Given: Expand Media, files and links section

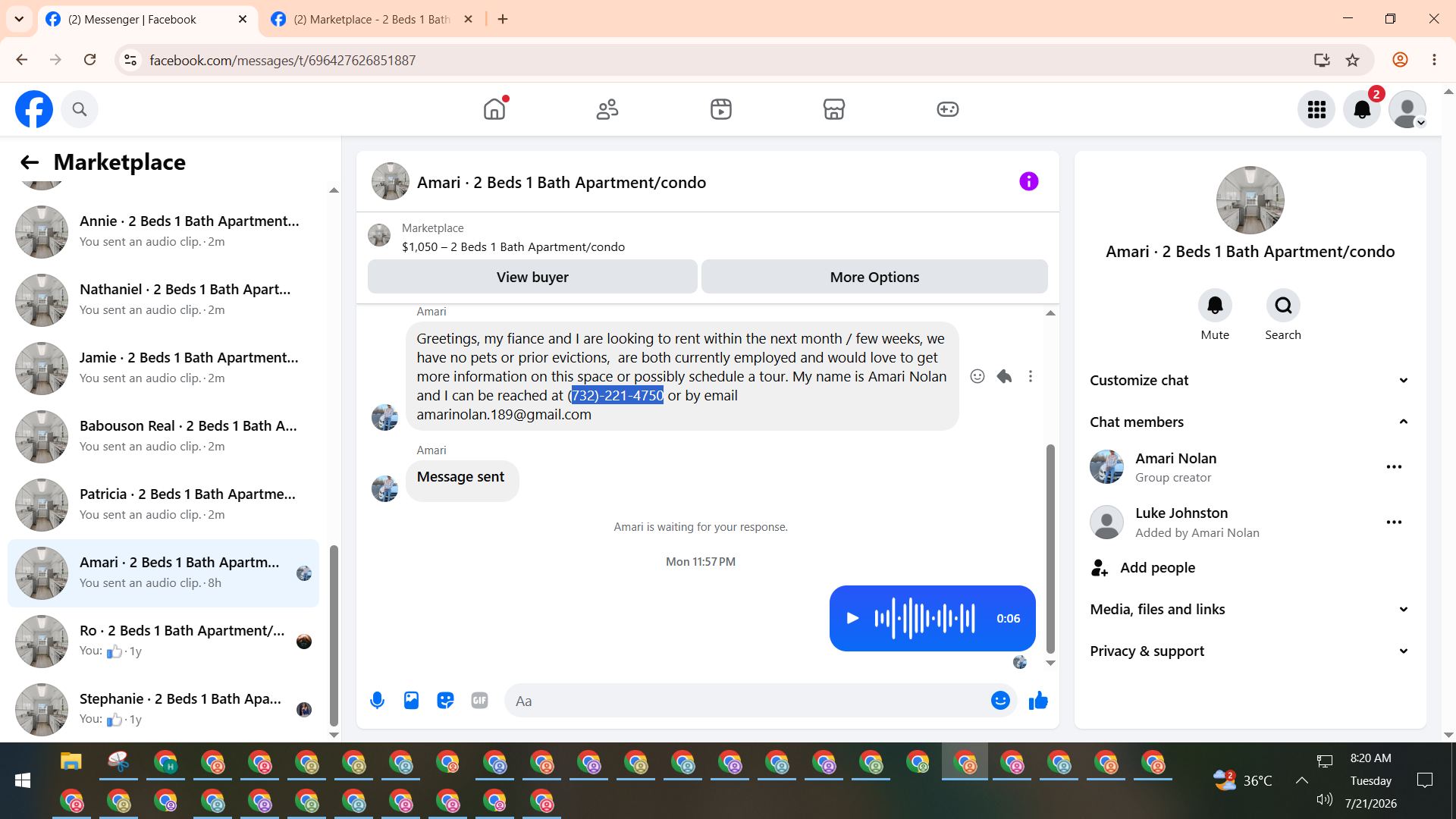Looking at the screenshot, I should (x=1250, y=610).
